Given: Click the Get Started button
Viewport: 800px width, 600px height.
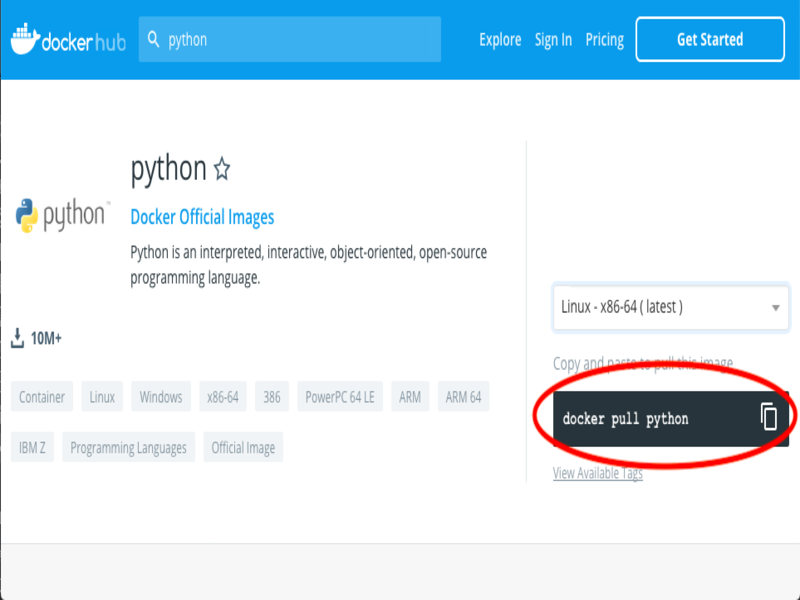Looking at the screenshot, I should [710, 39].
